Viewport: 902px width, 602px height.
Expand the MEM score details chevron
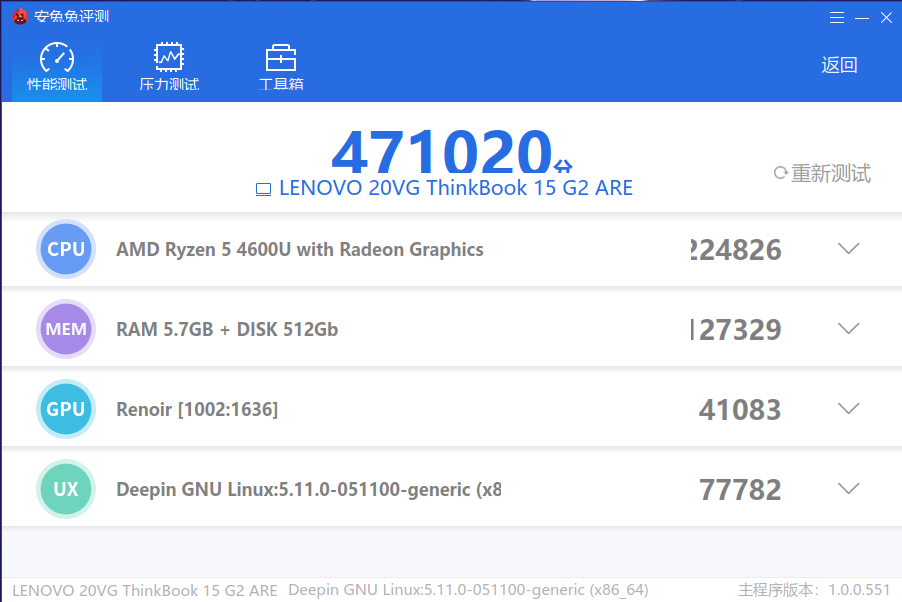click(x=849, y=329)
